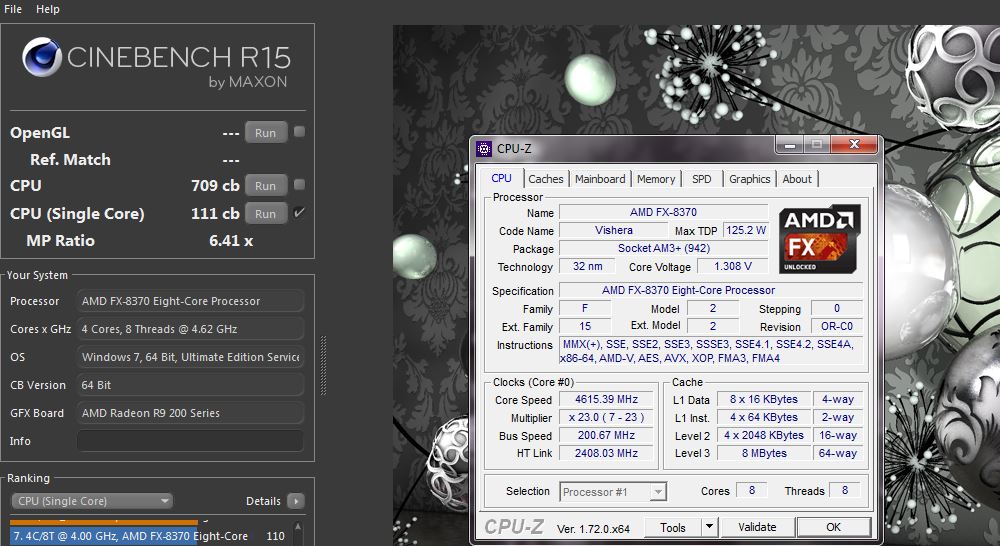Click the HT Link 2408.03 MHz value
This screenshot has height=546, width=1000.
pos(607,453)
